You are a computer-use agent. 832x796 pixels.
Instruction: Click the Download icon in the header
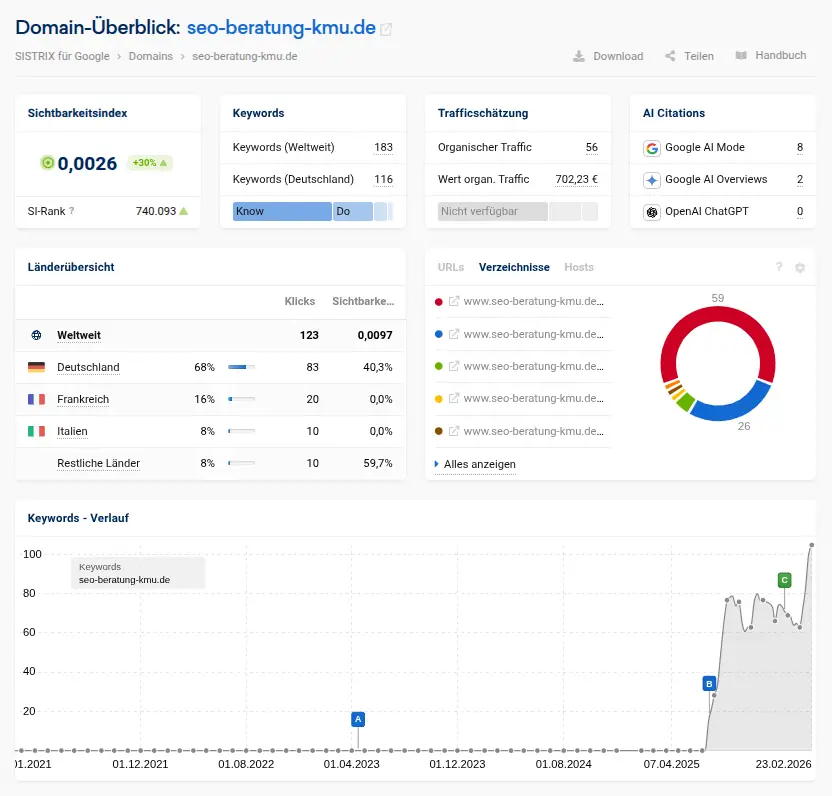(x=579, y=56)
